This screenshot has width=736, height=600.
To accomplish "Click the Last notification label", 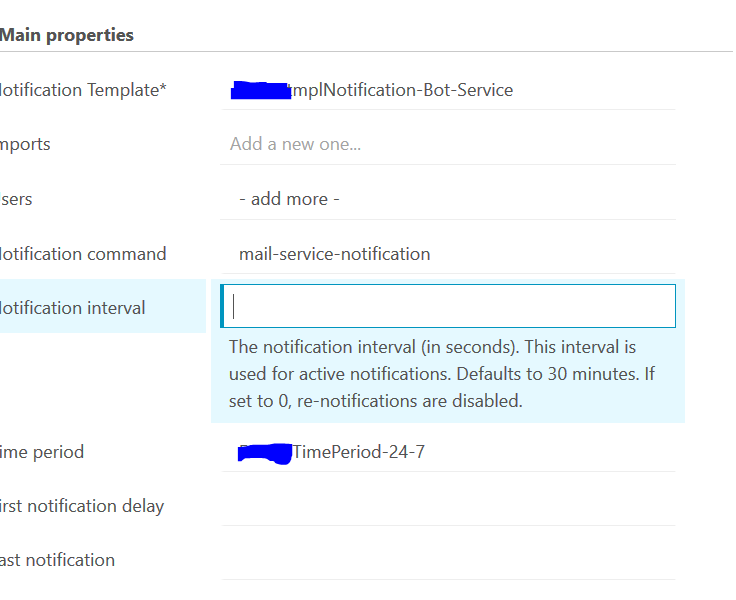I will click(x=57, y=561).
